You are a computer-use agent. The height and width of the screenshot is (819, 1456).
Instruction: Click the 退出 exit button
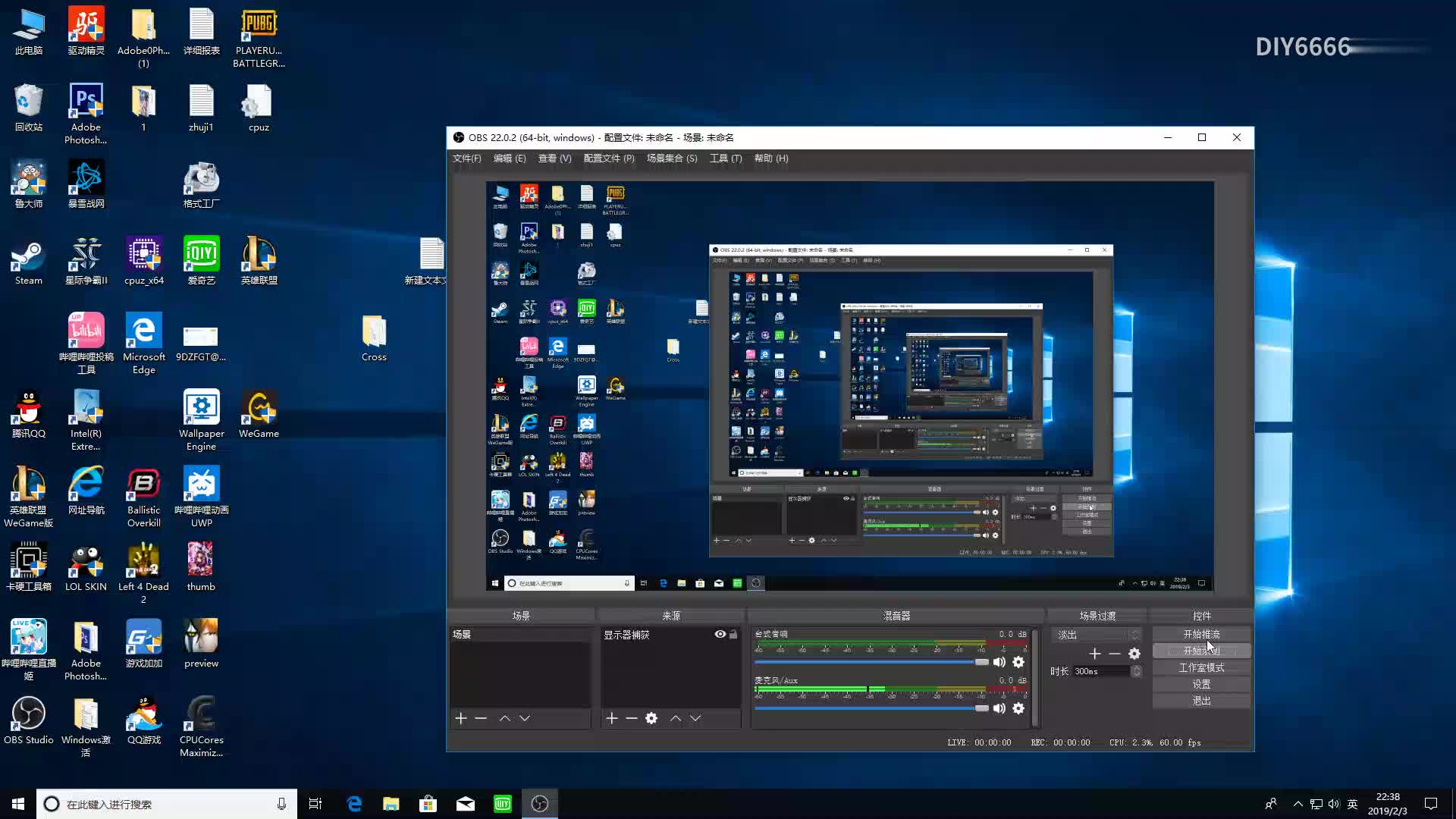(1201, 701)
